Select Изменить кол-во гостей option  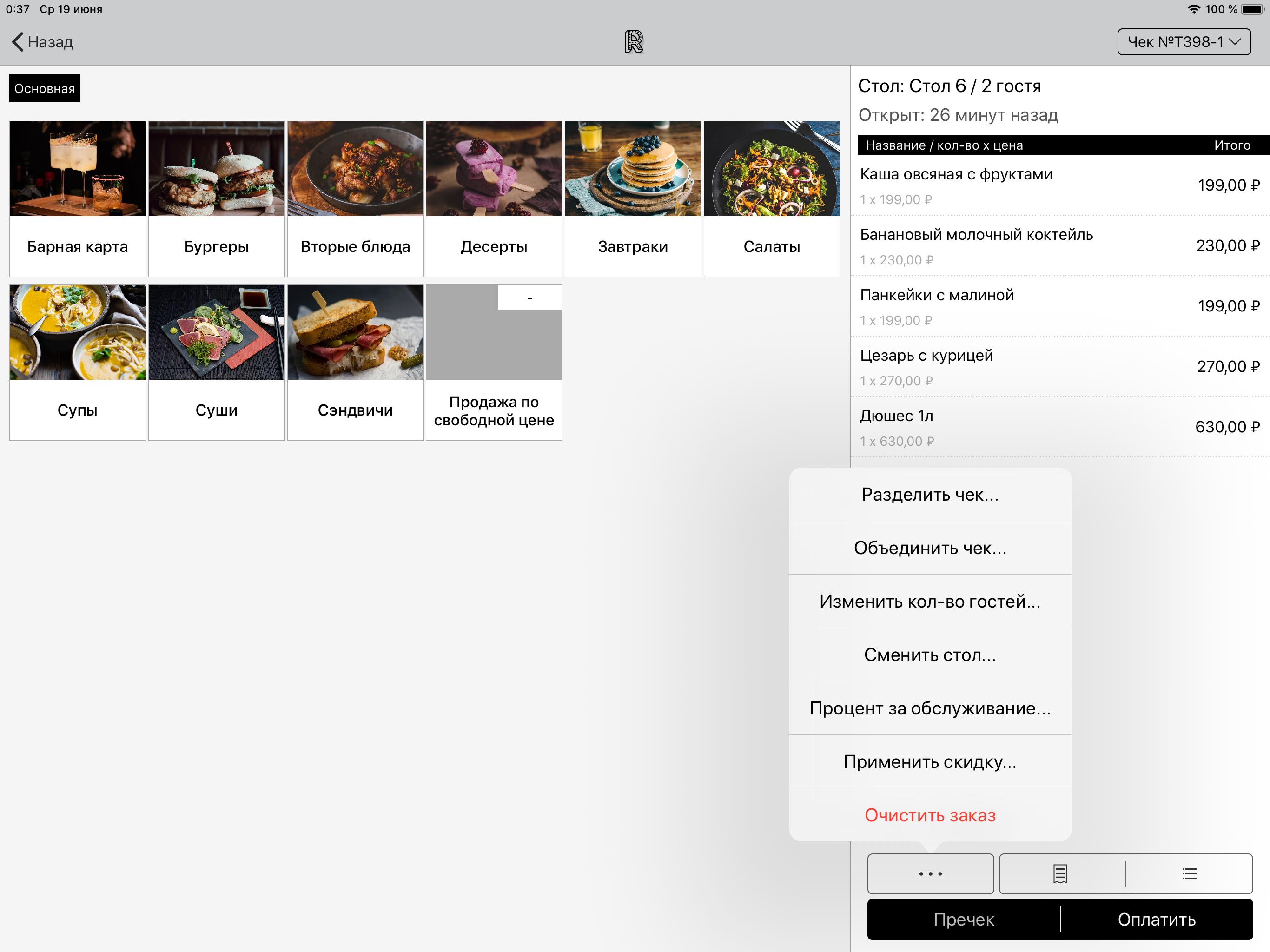click(930, 601)
